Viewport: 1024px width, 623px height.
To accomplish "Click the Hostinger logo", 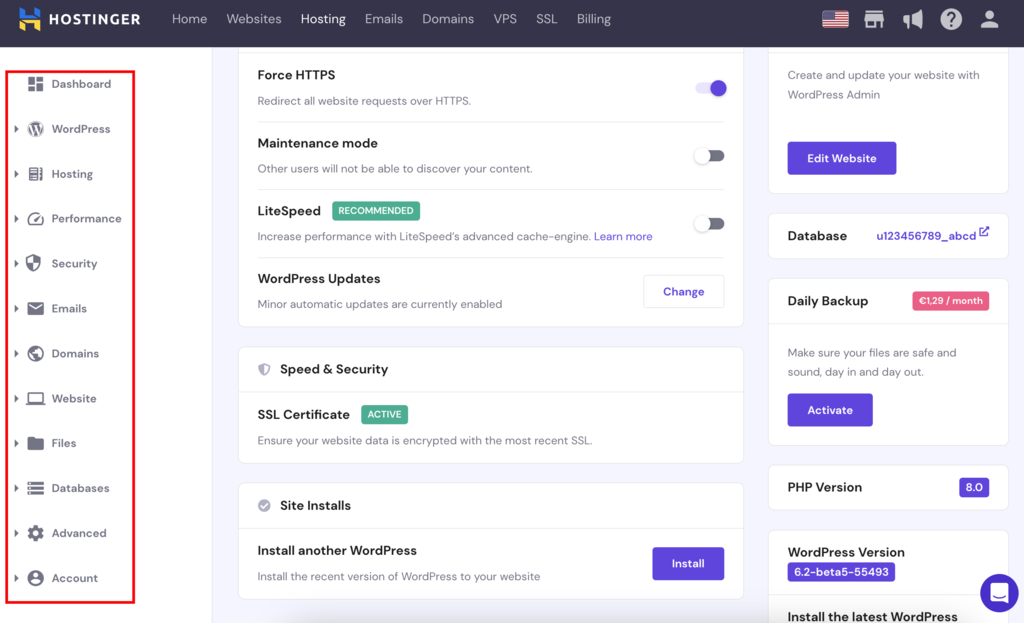I will coord(80,19).
